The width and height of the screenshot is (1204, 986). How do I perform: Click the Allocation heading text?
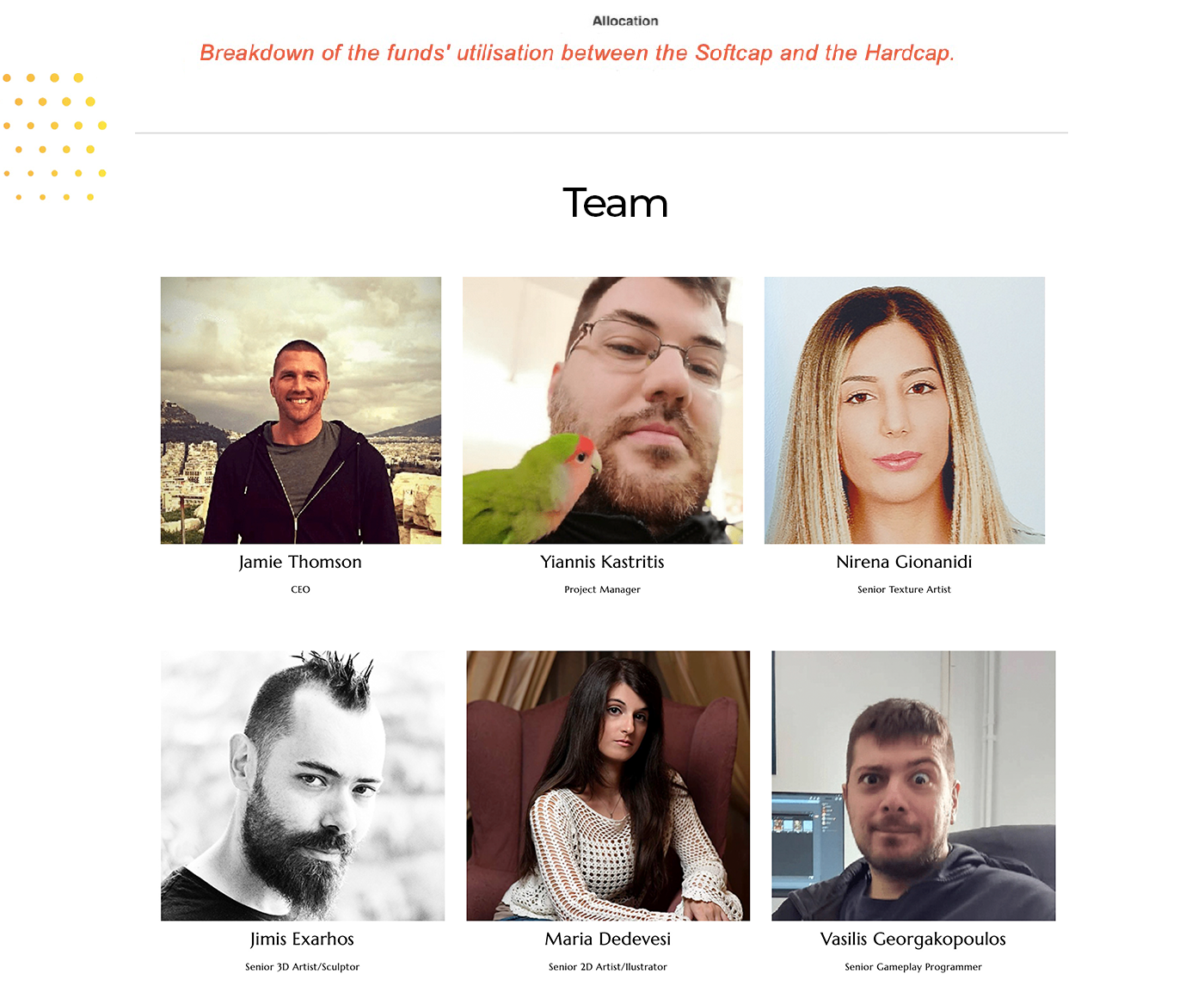tap(625, 21)
